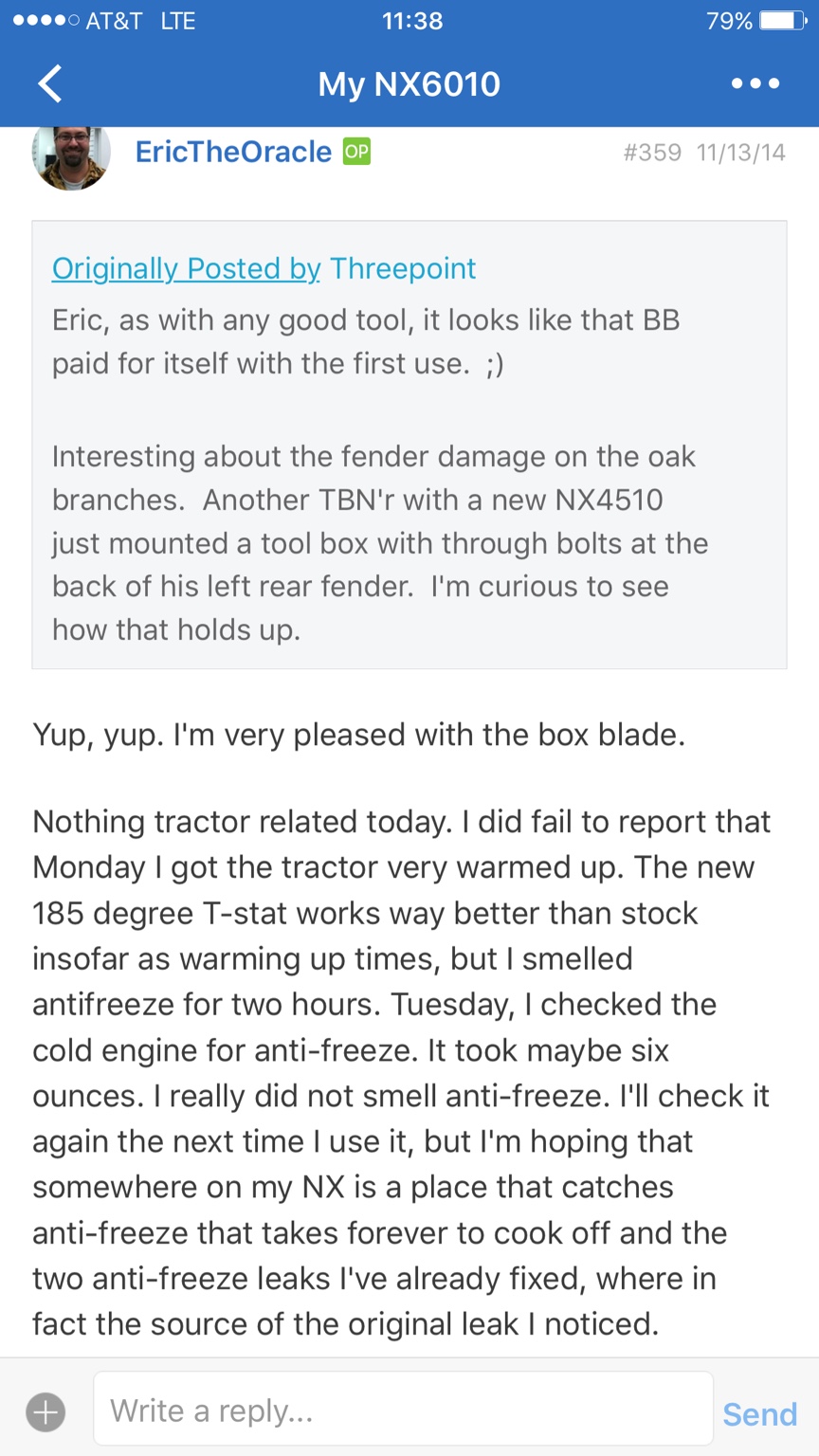Viewport: 819px width, 1456px height.
Task: Tap the green OP badge
Action: (x=356, y=152)
